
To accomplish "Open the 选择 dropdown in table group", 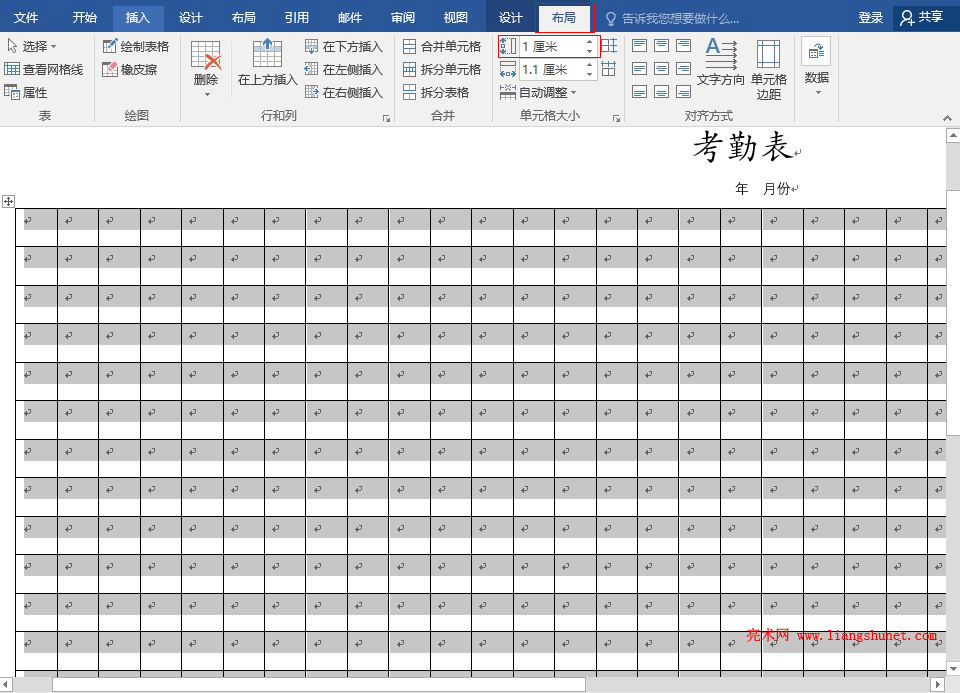I will (32, 46).
